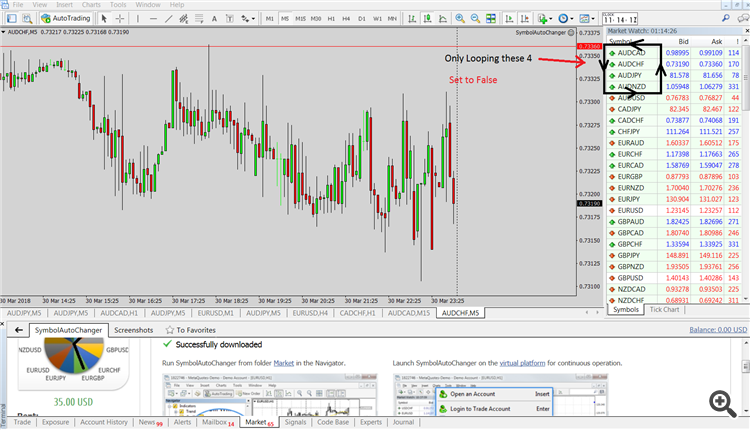Screen dimensions: 750x430
Task: Tile chart windows with grid icon
Action: click(x=491, y=18)
